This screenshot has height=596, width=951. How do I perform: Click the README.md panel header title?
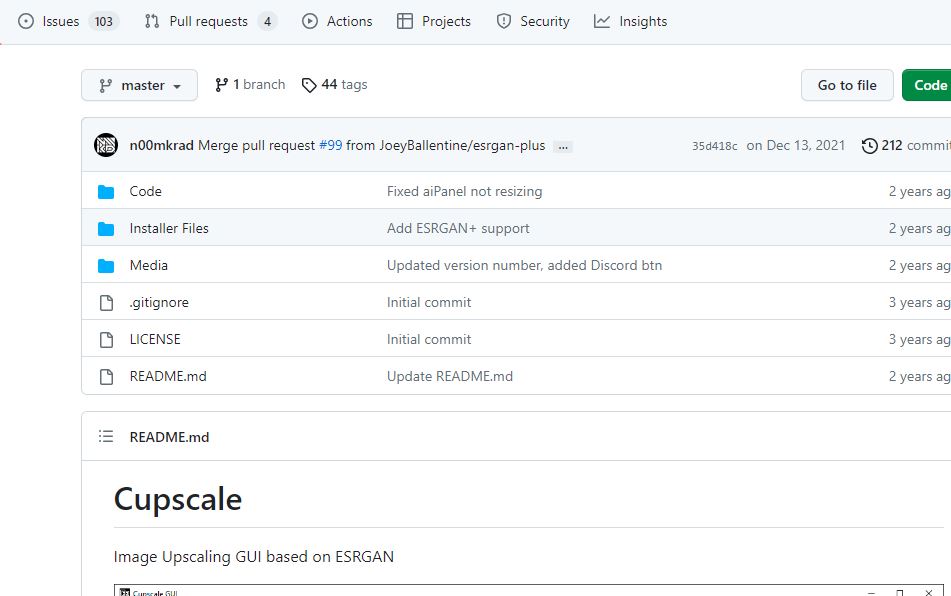click(169, 437)
